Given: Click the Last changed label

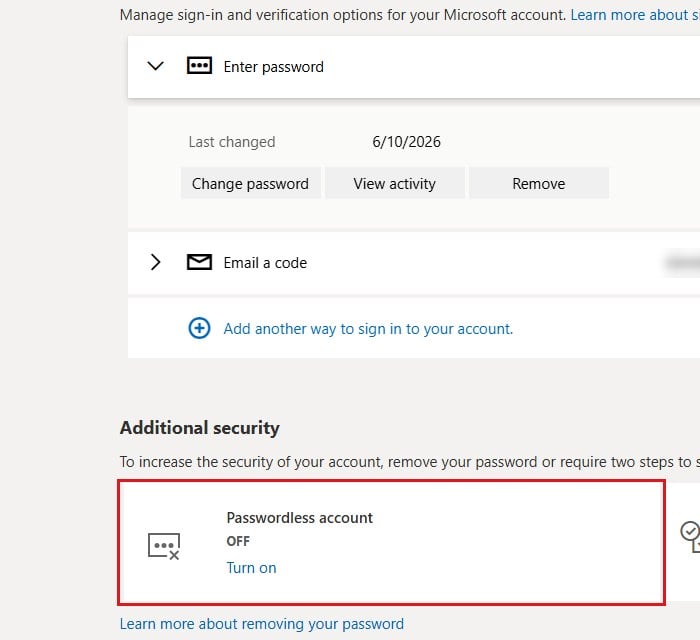Looking at the screenshot, I should (x=232, y=142).
